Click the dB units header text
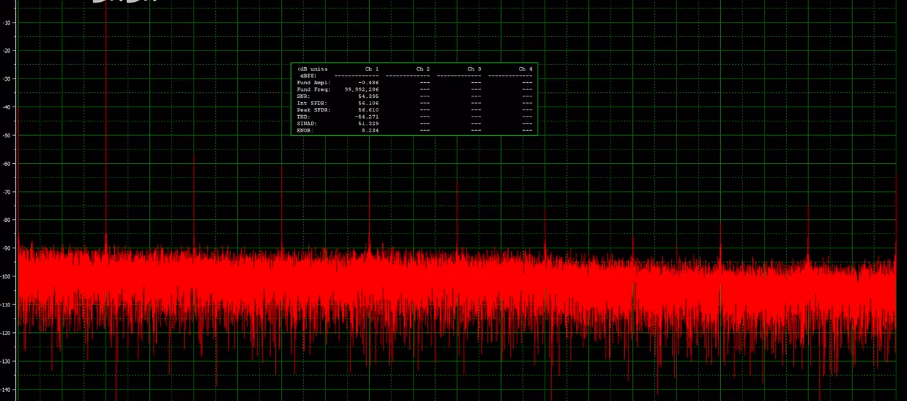The width and height of the screenshot is (907, 401). coord(312,69)
